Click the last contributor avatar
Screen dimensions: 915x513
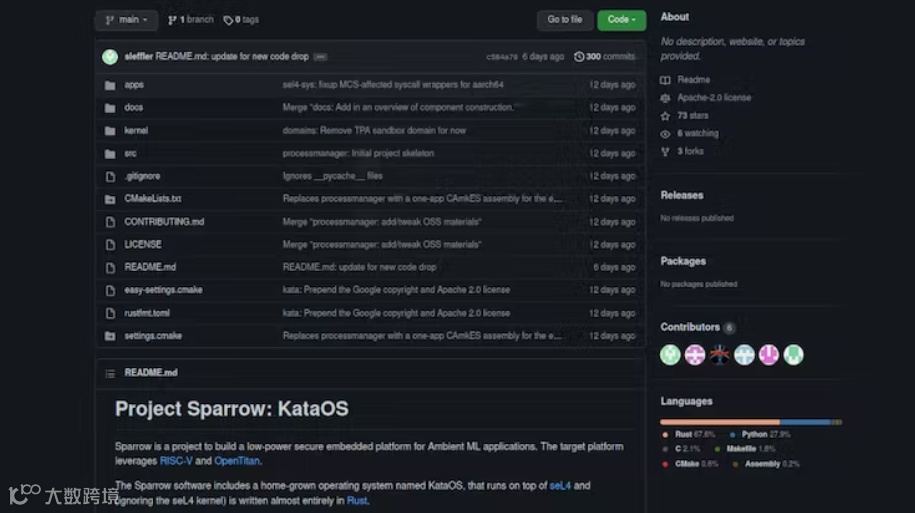click(x=794, y=355)
